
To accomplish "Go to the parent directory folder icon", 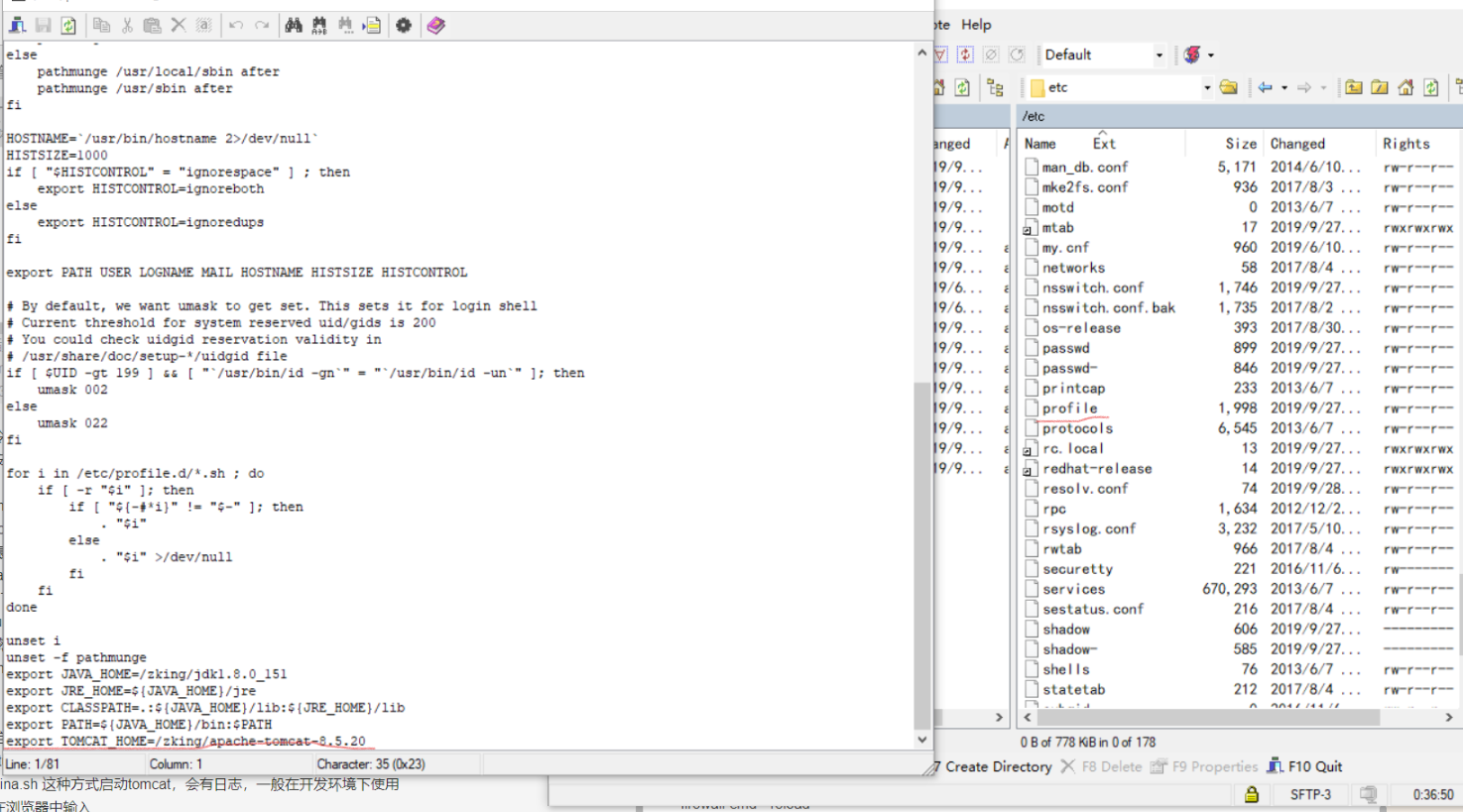I will pos(1354,87).
